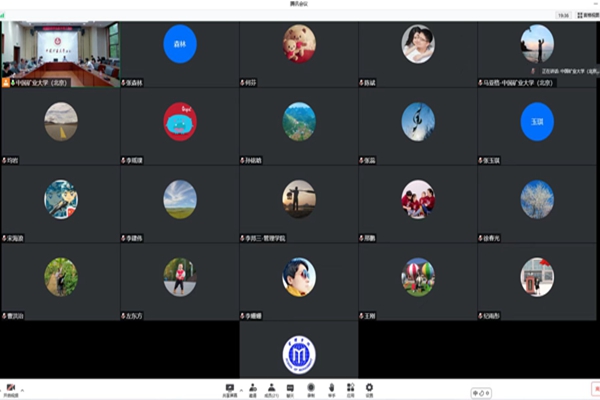Click the teddy bear avatar participant tile

(x=298, y=44)
